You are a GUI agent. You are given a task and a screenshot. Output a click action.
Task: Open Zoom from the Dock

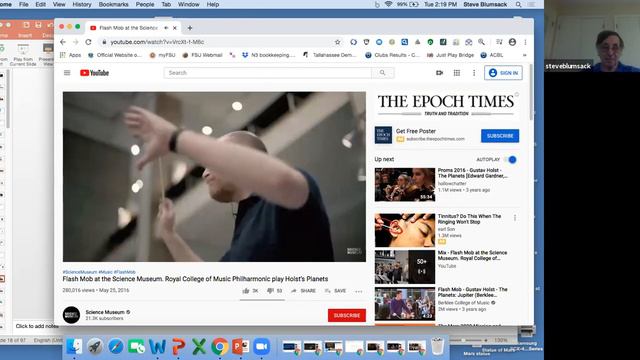261,347
